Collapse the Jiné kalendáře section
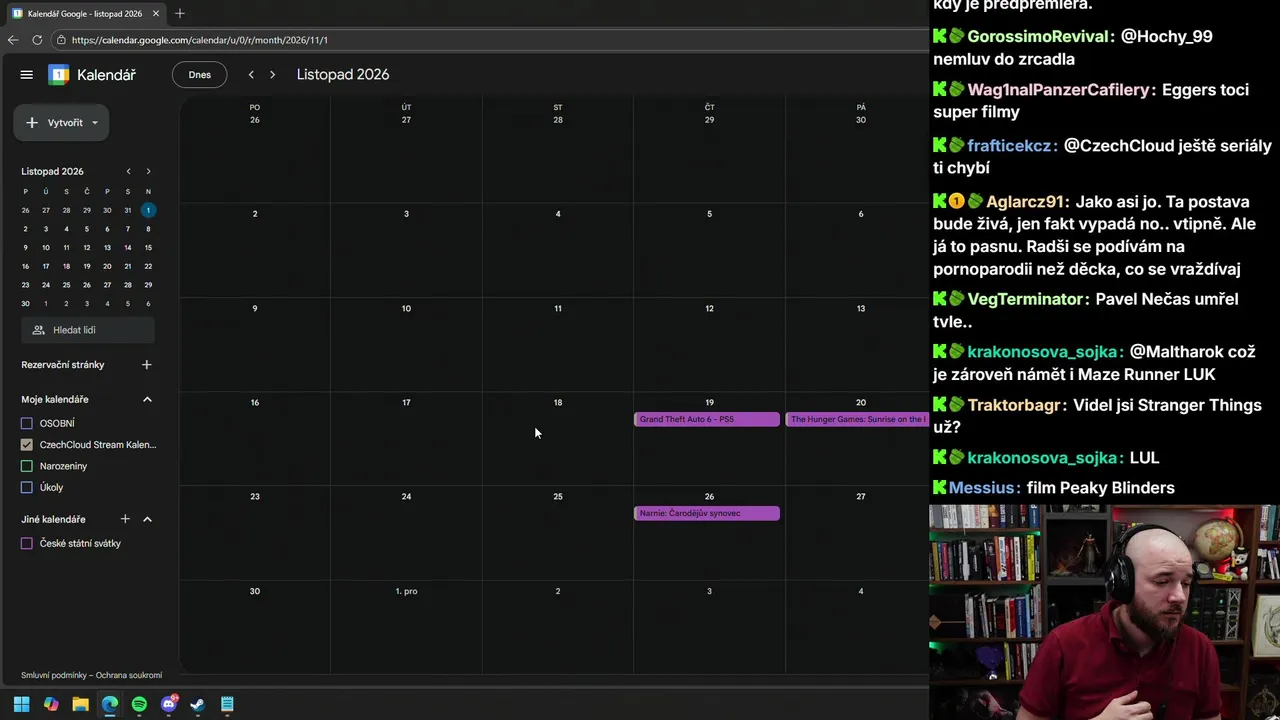Viewport: 1280px width, 720px height. (147, 519)
